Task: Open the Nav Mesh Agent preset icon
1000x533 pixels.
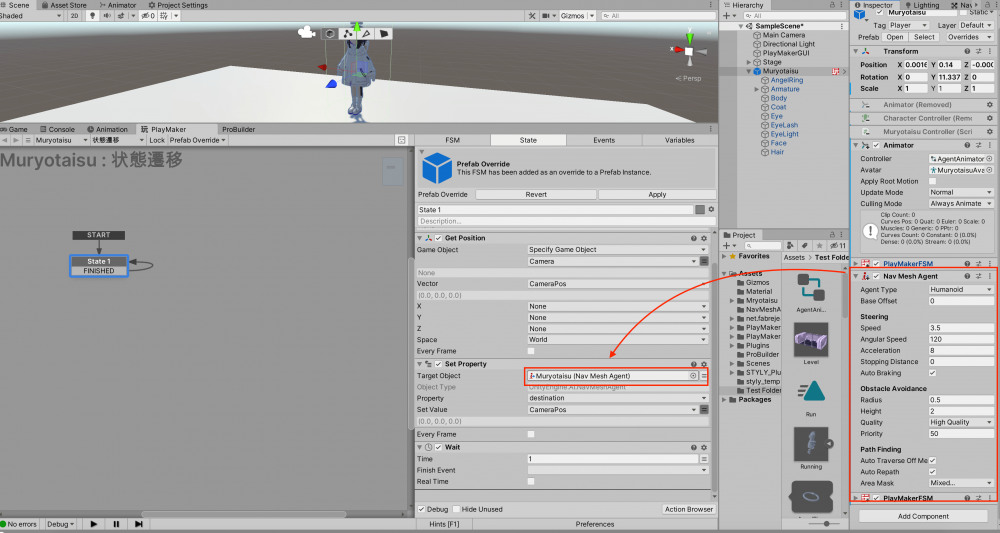Action: coord(978,276)
